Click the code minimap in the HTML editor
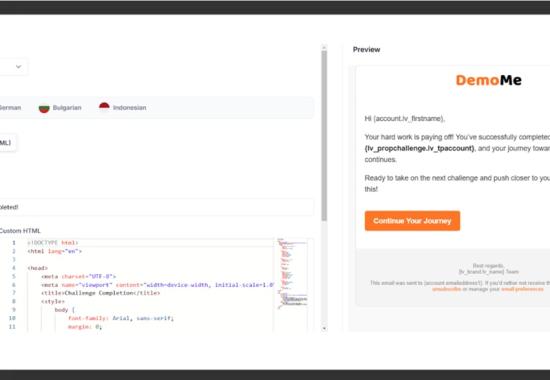550x380 pixels. point(292,274)
